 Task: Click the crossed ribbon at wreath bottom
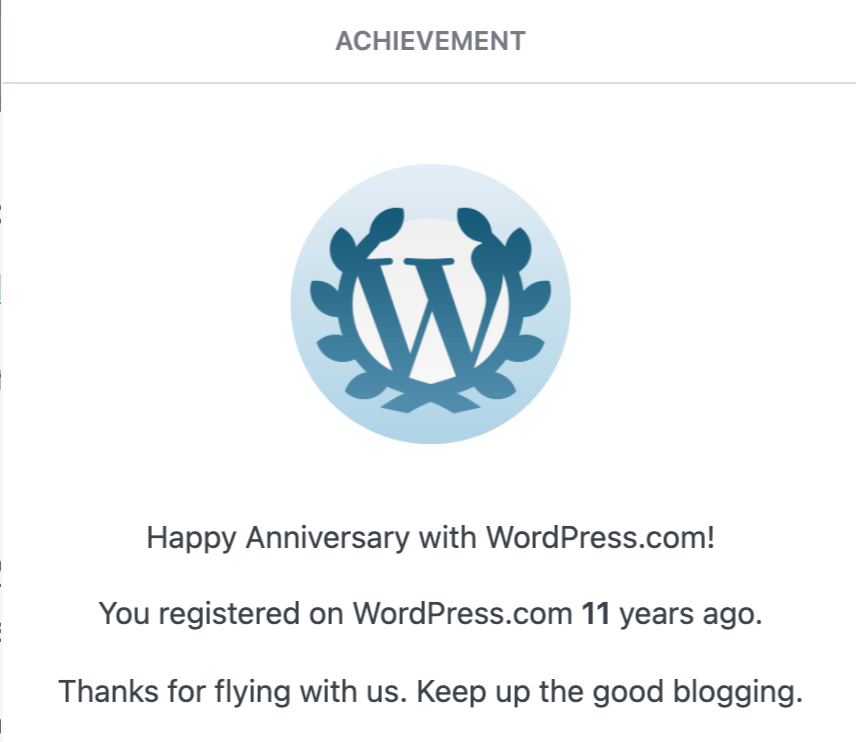430,400
